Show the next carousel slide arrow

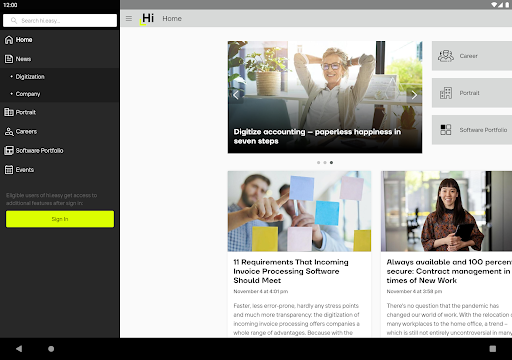point(414,95)
